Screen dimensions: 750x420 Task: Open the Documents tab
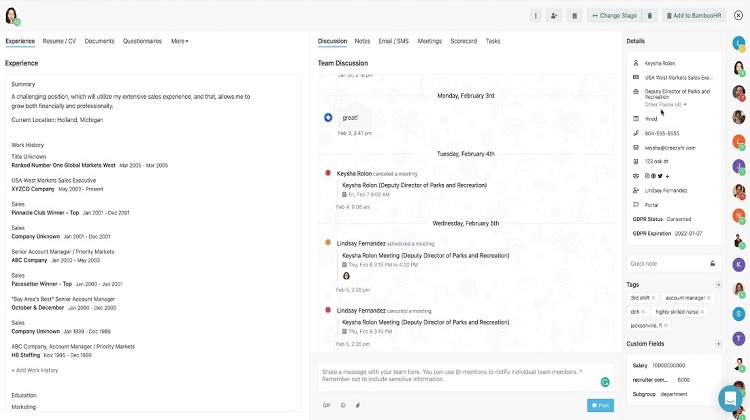(x=99, y=41)
